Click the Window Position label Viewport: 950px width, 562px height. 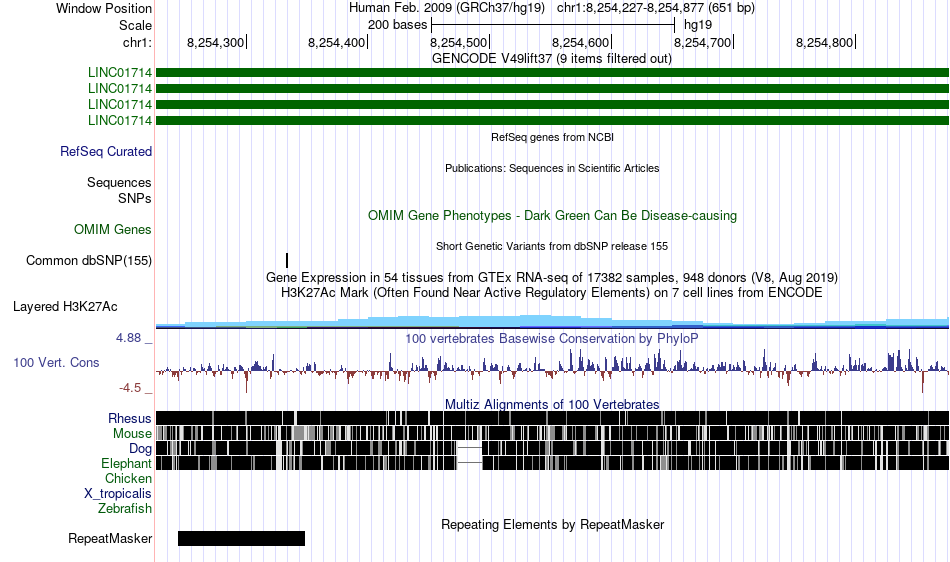(x=104, y=8)
